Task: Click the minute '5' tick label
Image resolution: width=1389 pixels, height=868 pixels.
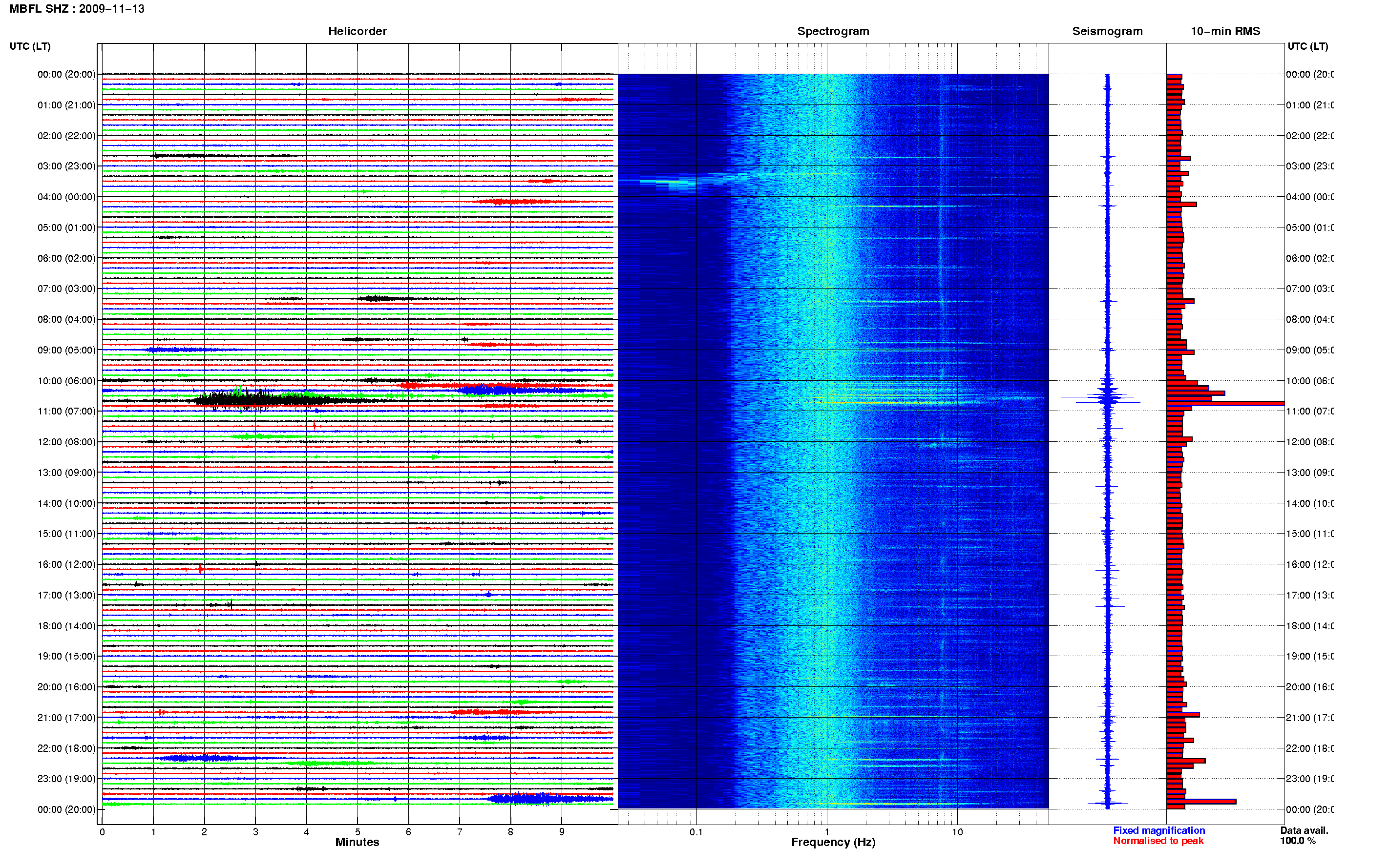Action: coord(357,832)
